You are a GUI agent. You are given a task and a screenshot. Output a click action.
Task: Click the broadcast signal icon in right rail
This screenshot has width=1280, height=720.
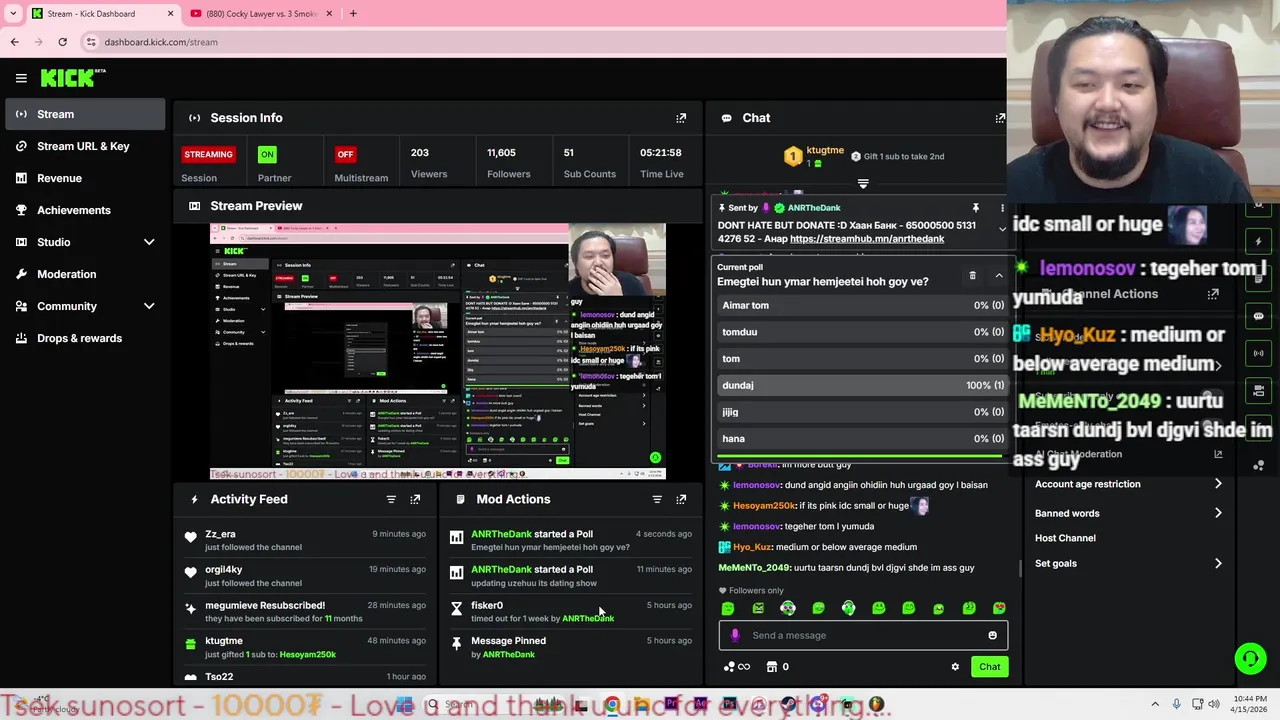pyautogui.click(x=1258, y=353)
